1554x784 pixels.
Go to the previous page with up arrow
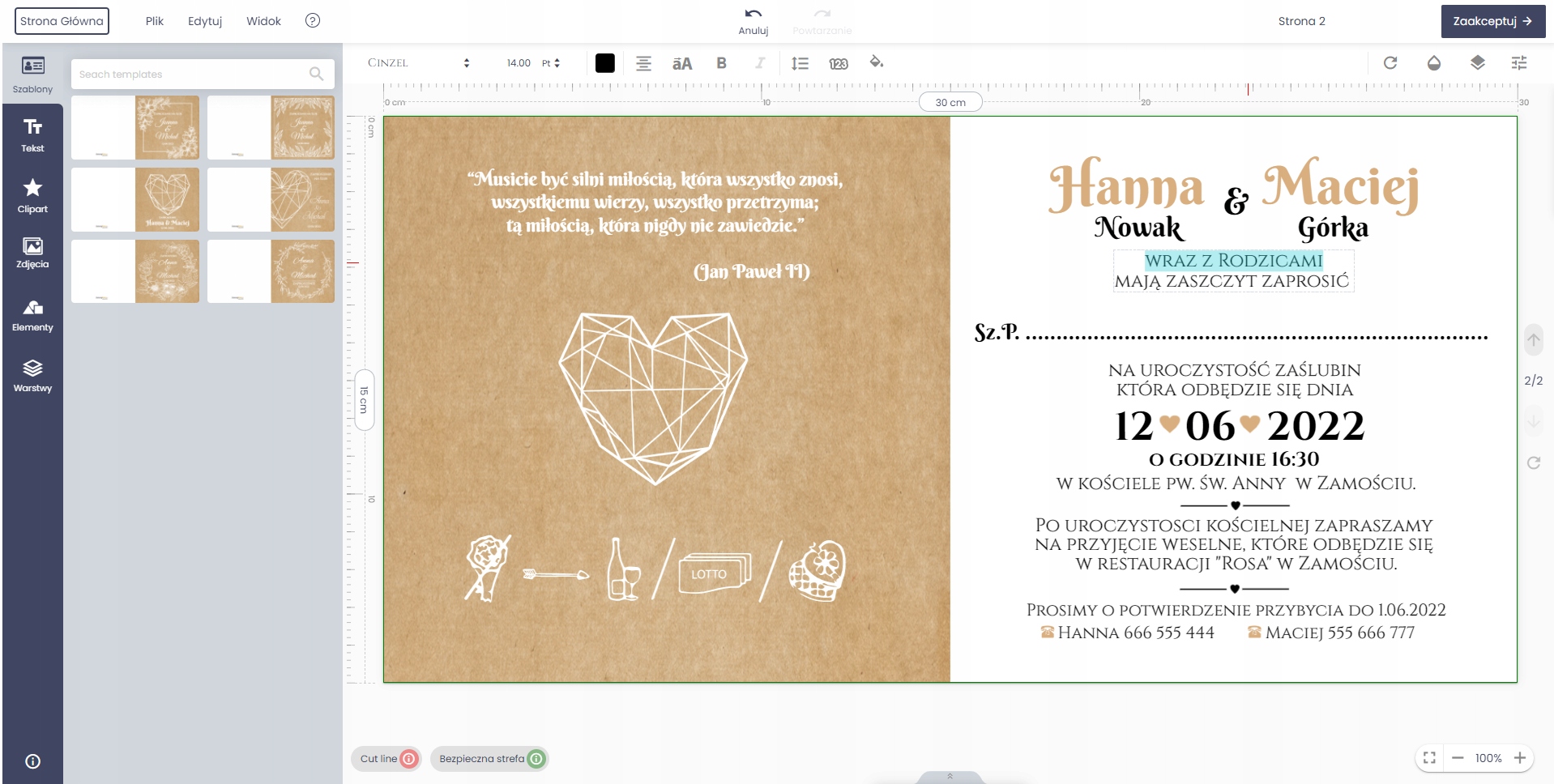(x=1534, y=340)
